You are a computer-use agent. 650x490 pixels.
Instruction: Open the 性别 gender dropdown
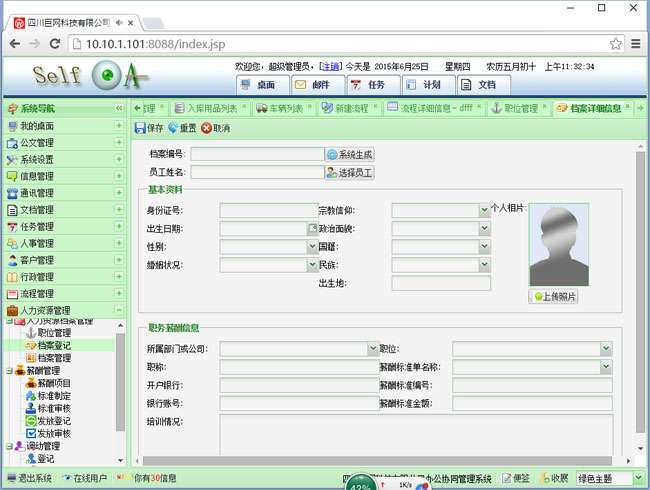312,247
